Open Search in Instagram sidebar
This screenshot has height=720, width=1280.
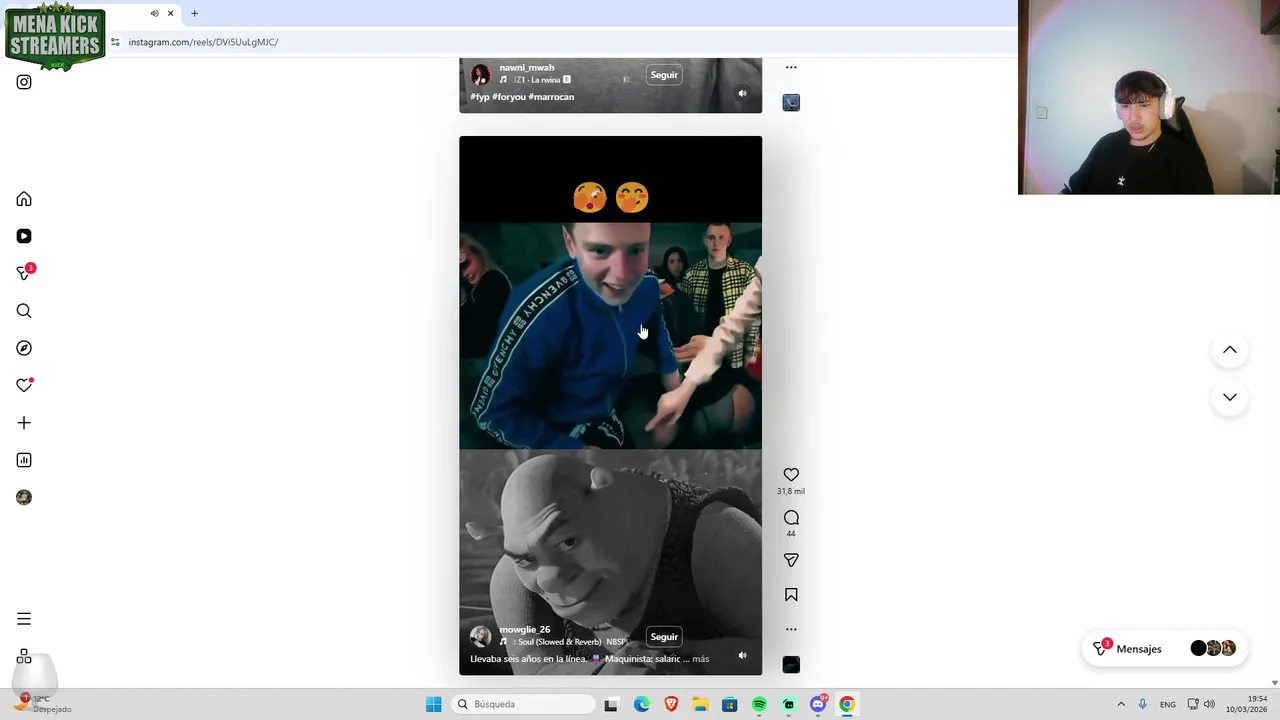(24, 311)
